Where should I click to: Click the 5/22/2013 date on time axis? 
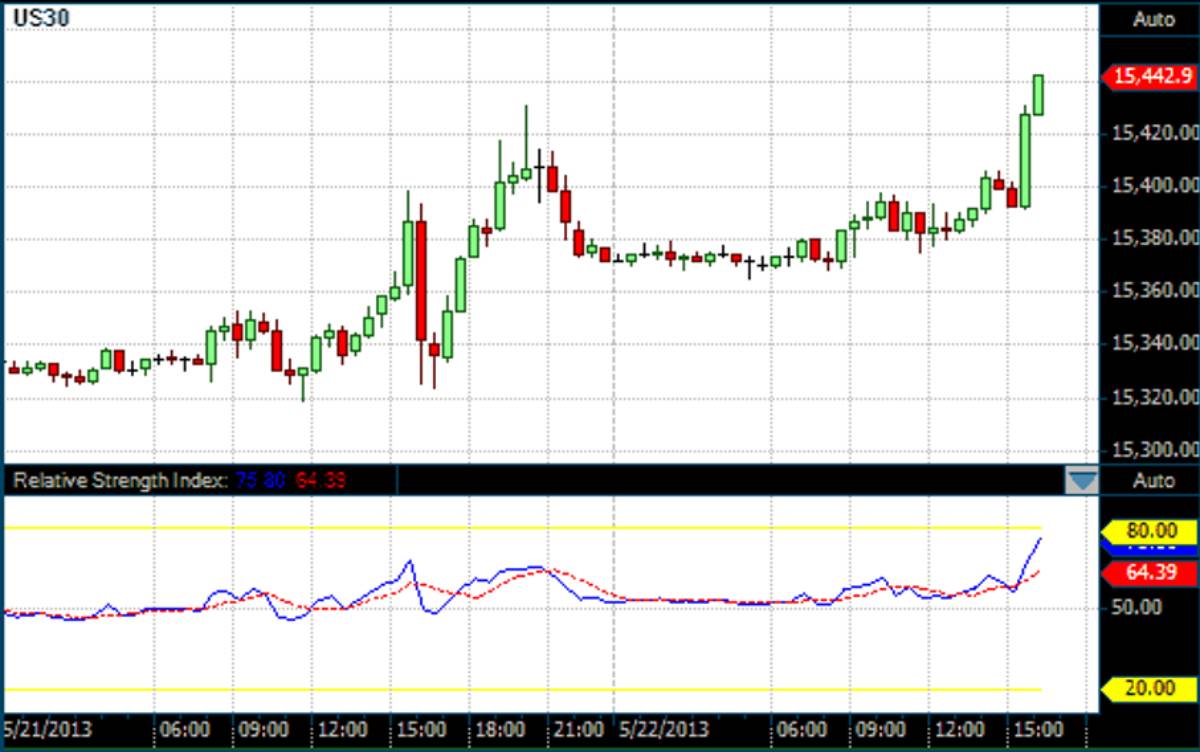click(x=664, y=728)
